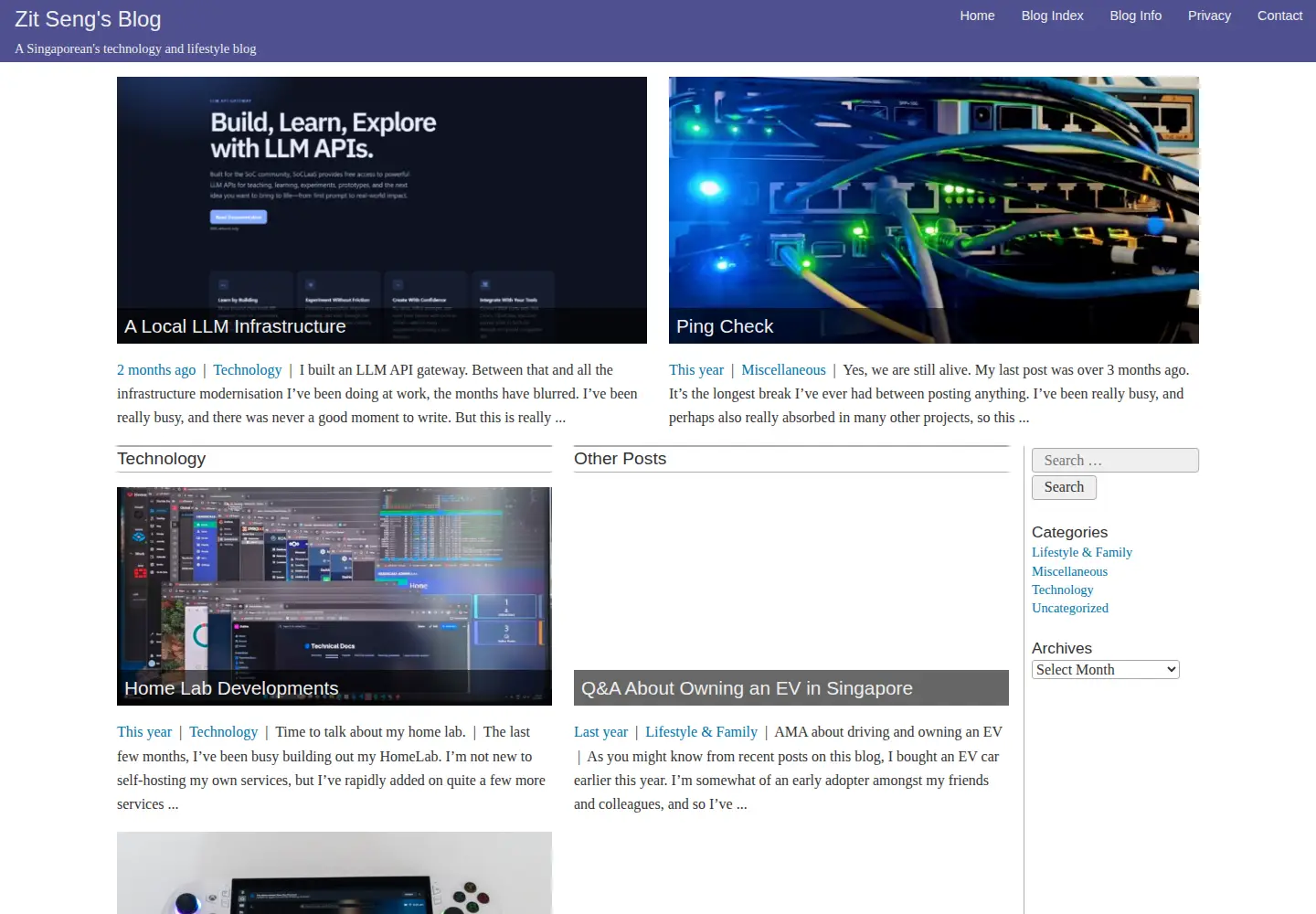Open the Contact page
Image resolution: width=1316 pixels, height=914 pixels.
coord(1279,16)
